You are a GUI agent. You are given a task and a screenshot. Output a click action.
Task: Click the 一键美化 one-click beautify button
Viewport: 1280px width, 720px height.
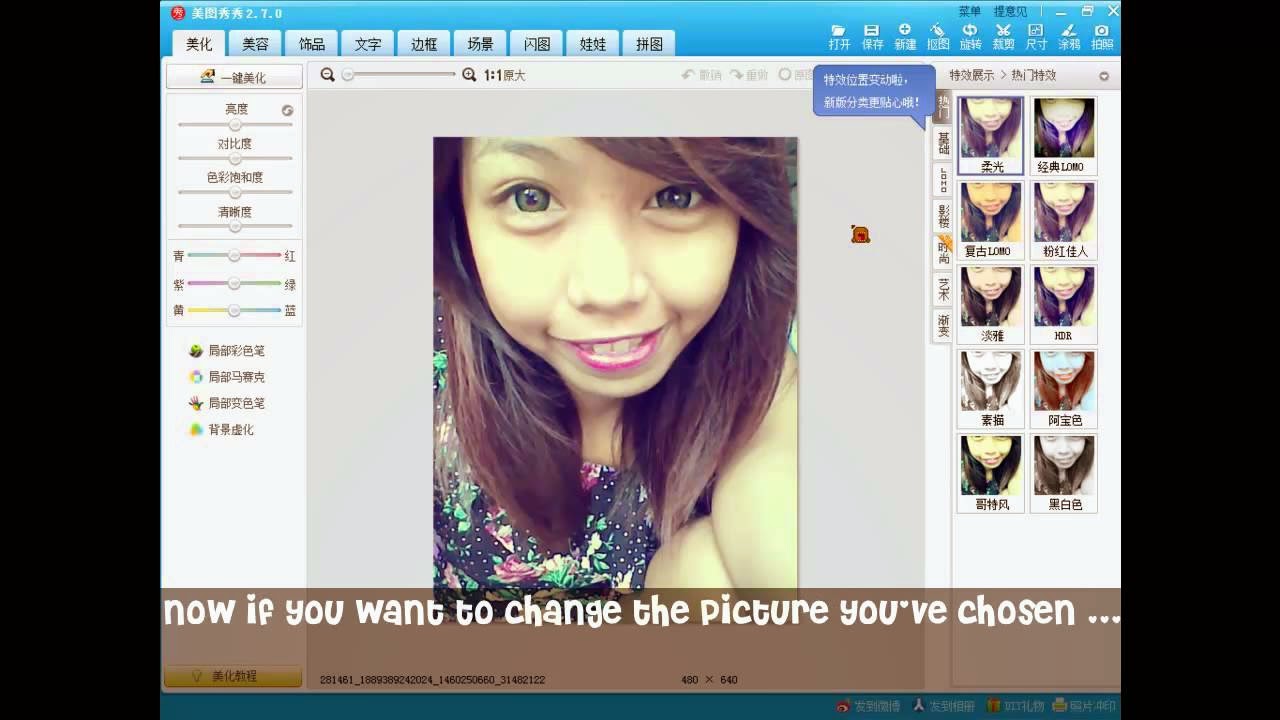click(235, 76)
